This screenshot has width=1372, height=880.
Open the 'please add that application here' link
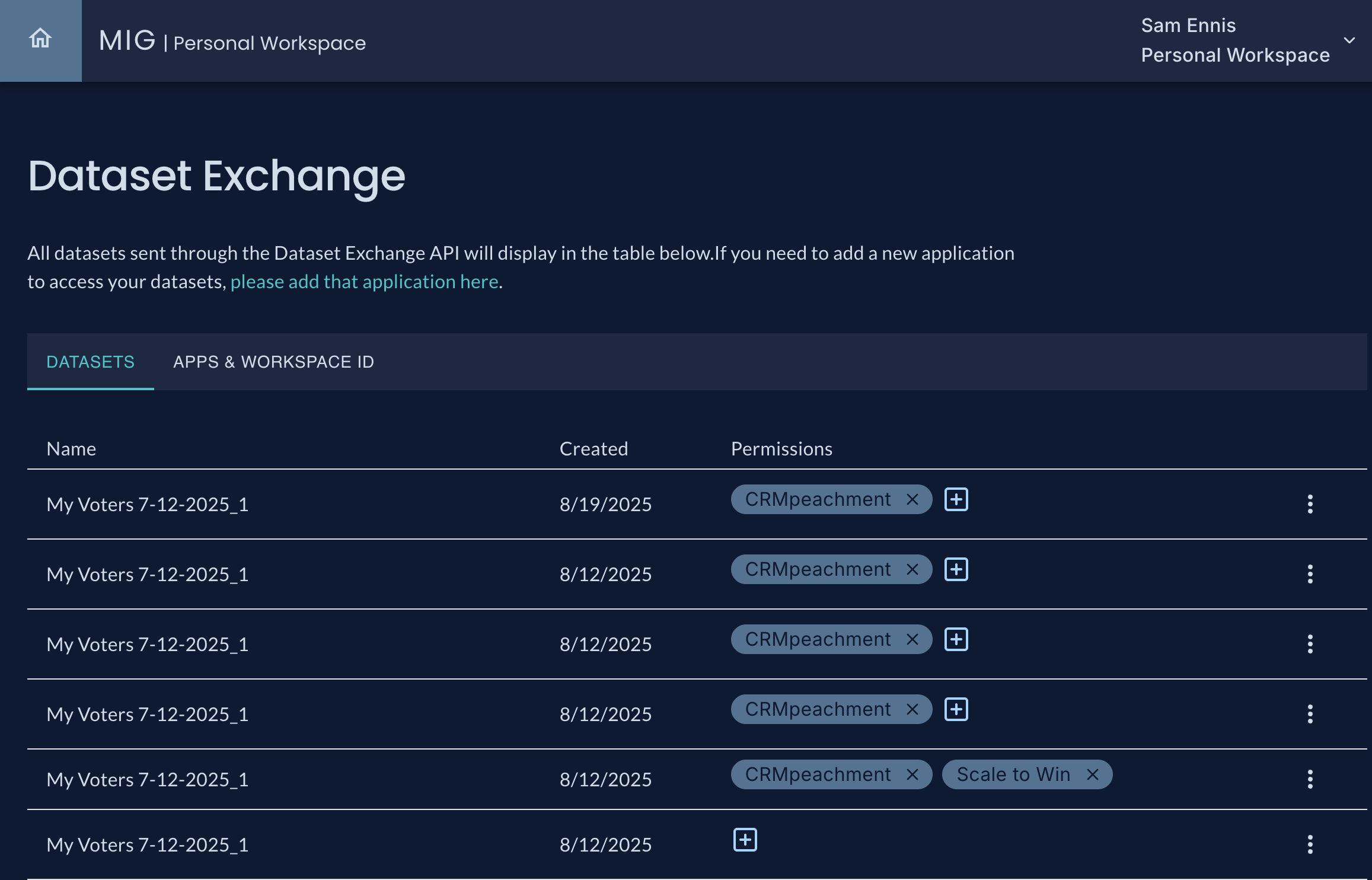click(x=364, y=282)
